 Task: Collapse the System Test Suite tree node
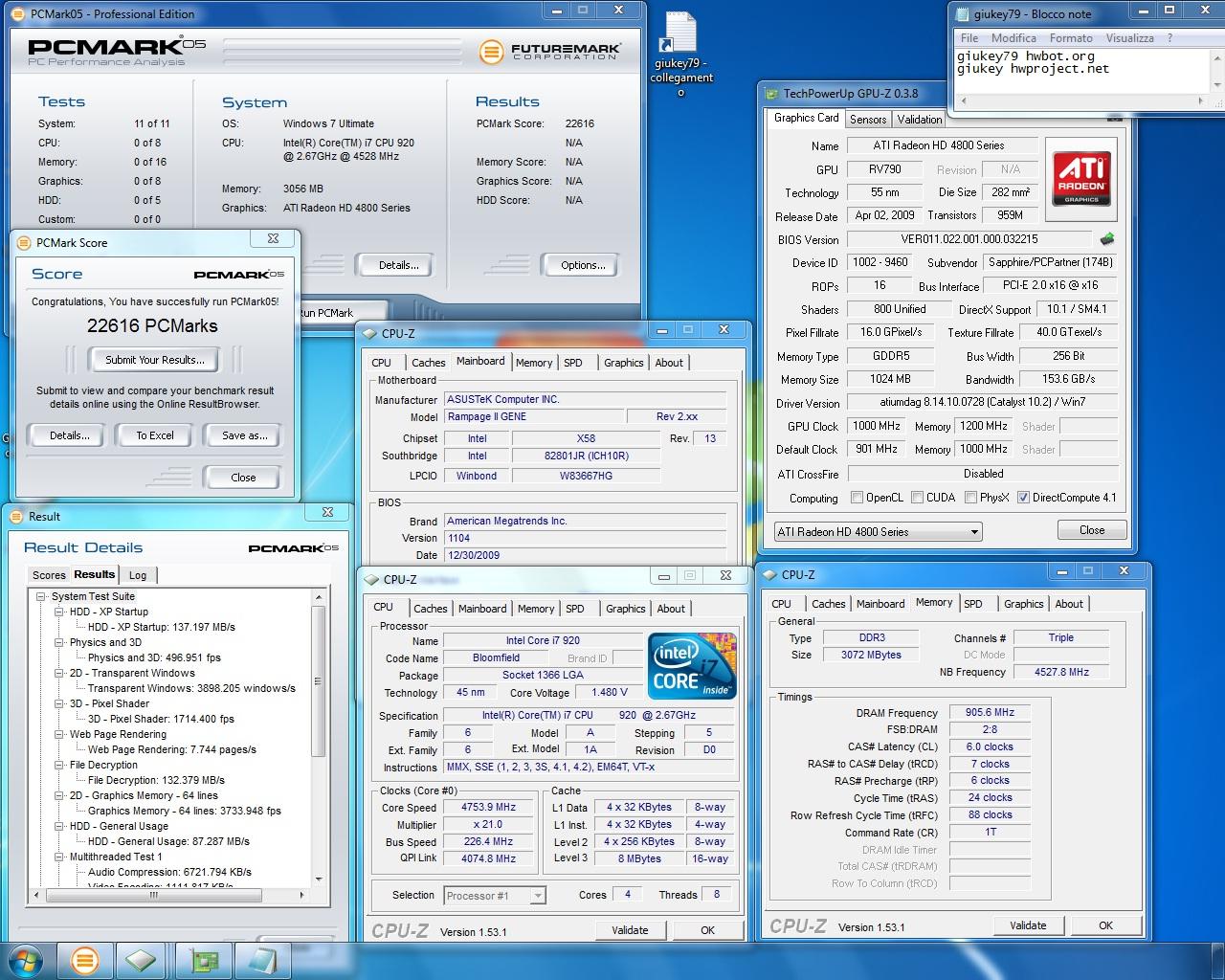pyautogui.click(x=41, y=596)
